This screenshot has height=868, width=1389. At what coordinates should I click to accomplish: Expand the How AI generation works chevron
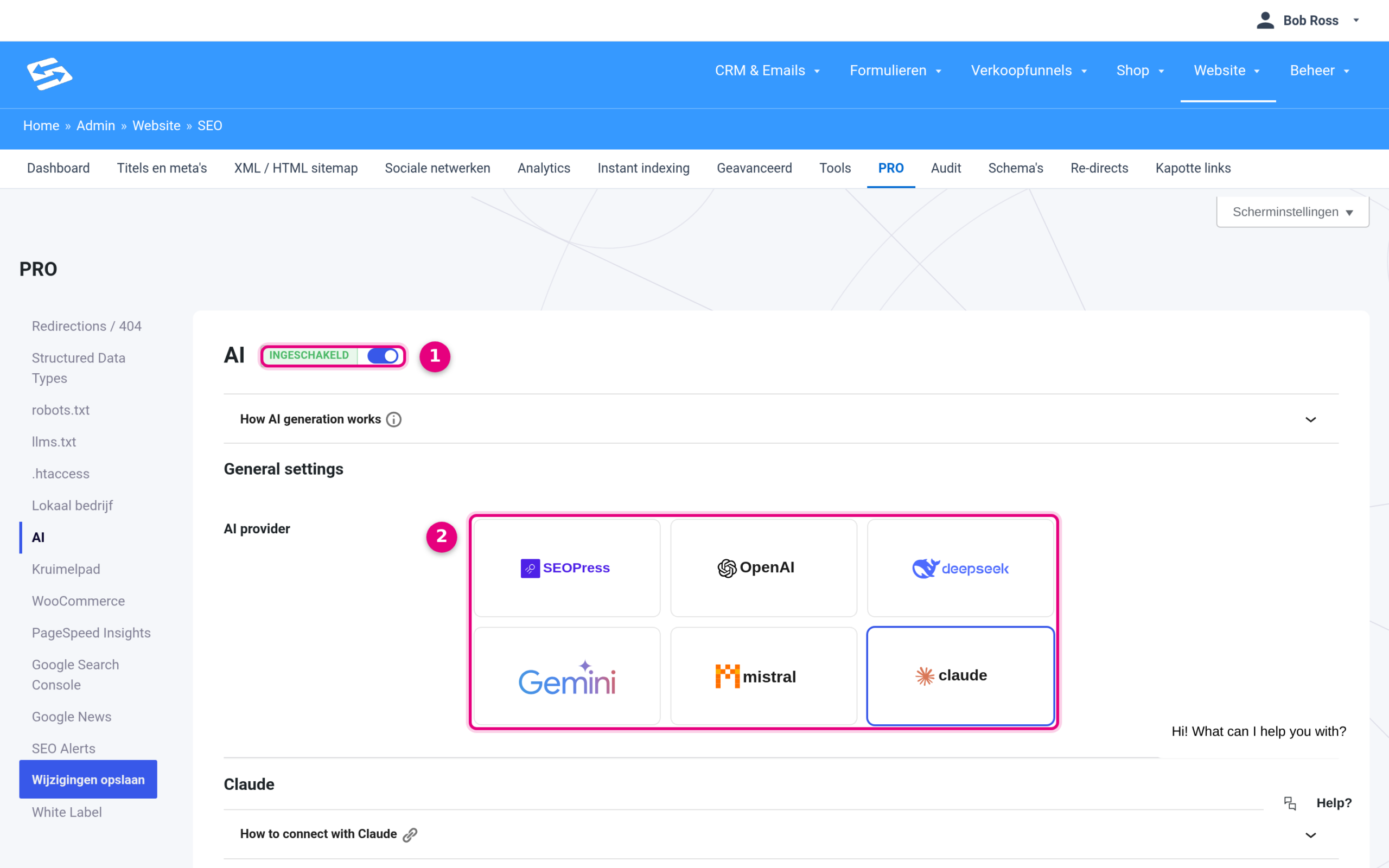[x=1310, y=420]
